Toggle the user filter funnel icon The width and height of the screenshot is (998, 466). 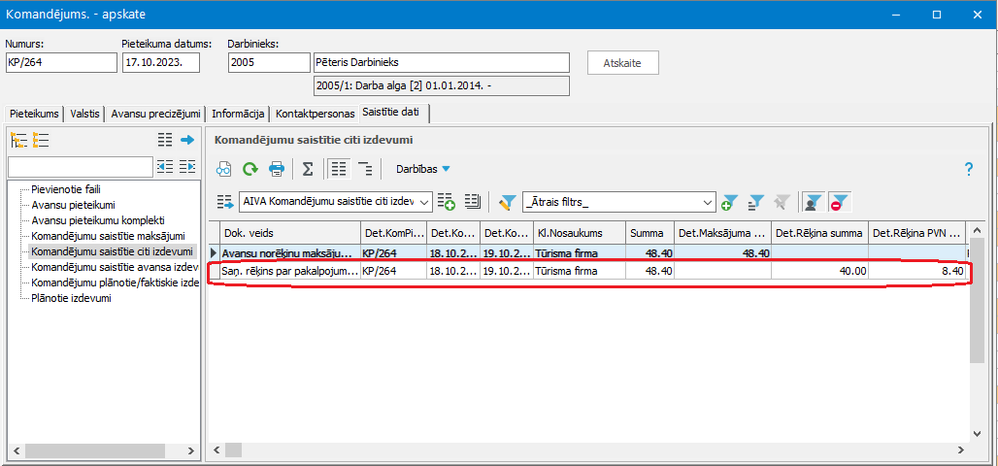[811, 202]
